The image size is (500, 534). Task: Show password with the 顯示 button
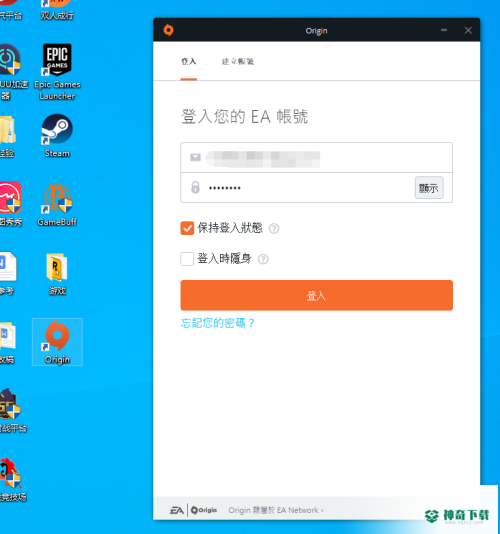429,188
